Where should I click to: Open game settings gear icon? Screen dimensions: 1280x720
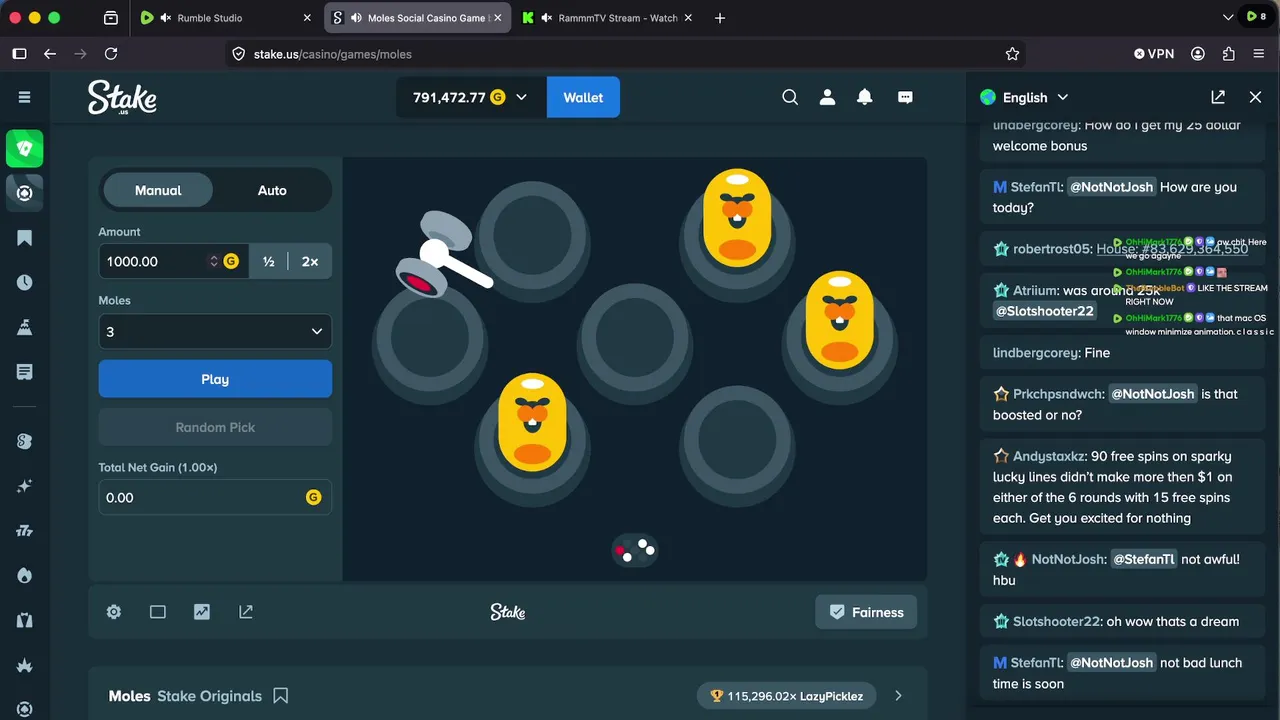pos(114,612)
